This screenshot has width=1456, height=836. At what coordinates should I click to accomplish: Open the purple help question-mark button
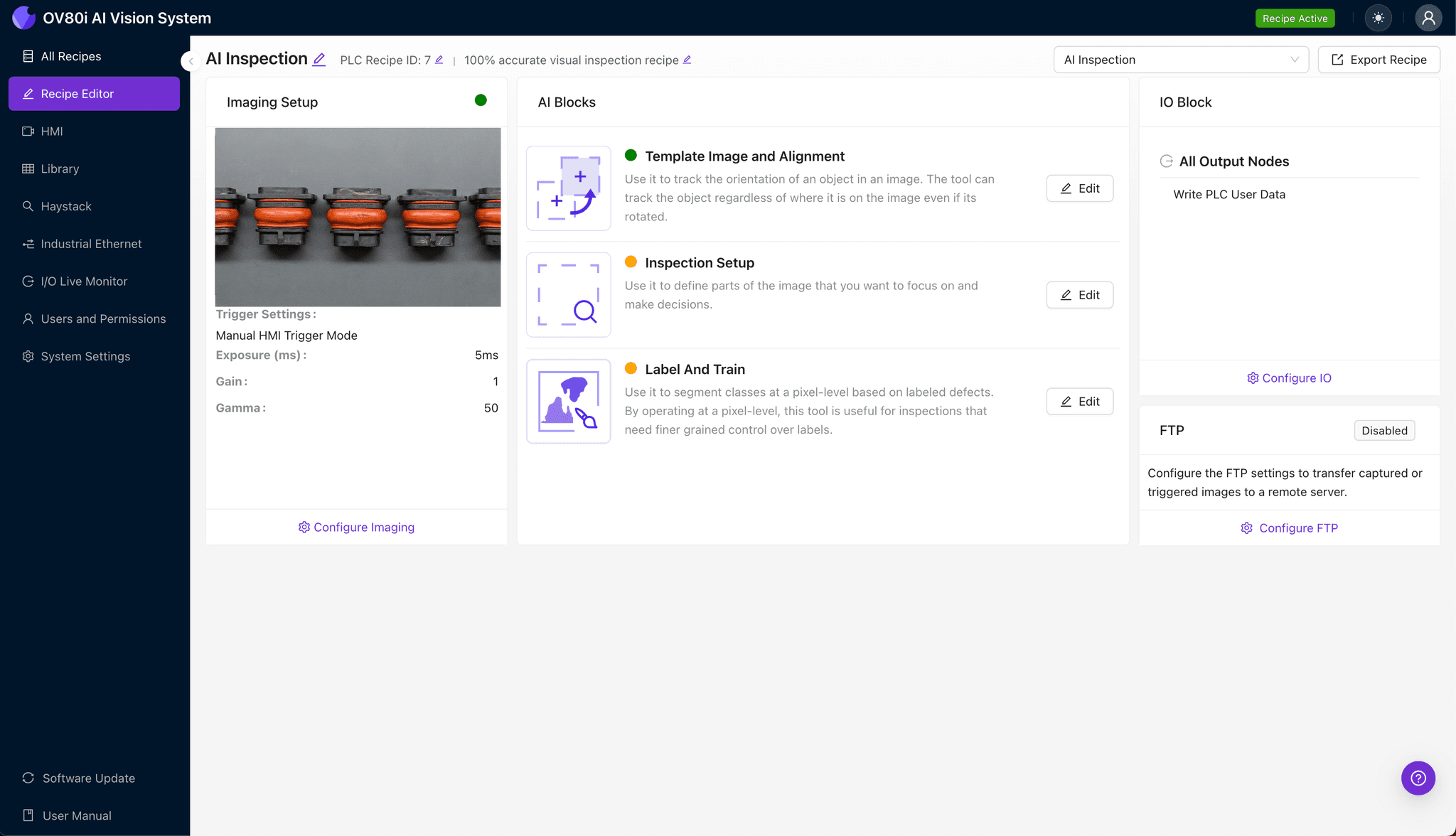(1418, 778)
